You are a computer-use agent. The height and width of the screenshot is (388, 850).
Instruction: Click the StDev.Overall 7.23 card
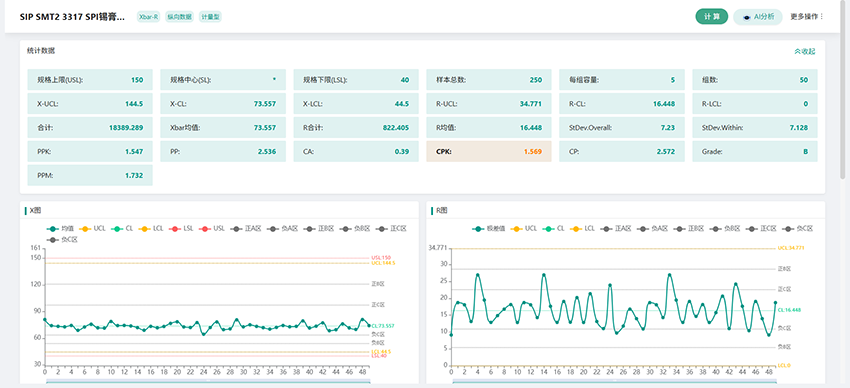click(x=622, y=128)
